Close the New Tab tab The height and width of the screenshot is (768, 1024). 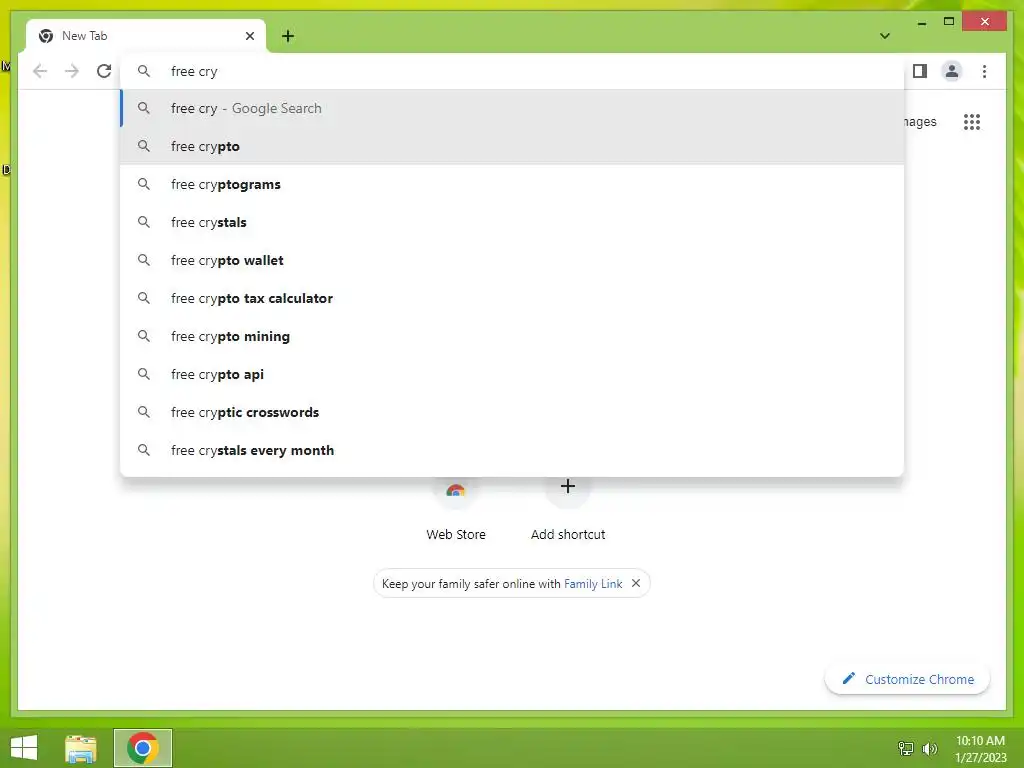pos(249,36)
